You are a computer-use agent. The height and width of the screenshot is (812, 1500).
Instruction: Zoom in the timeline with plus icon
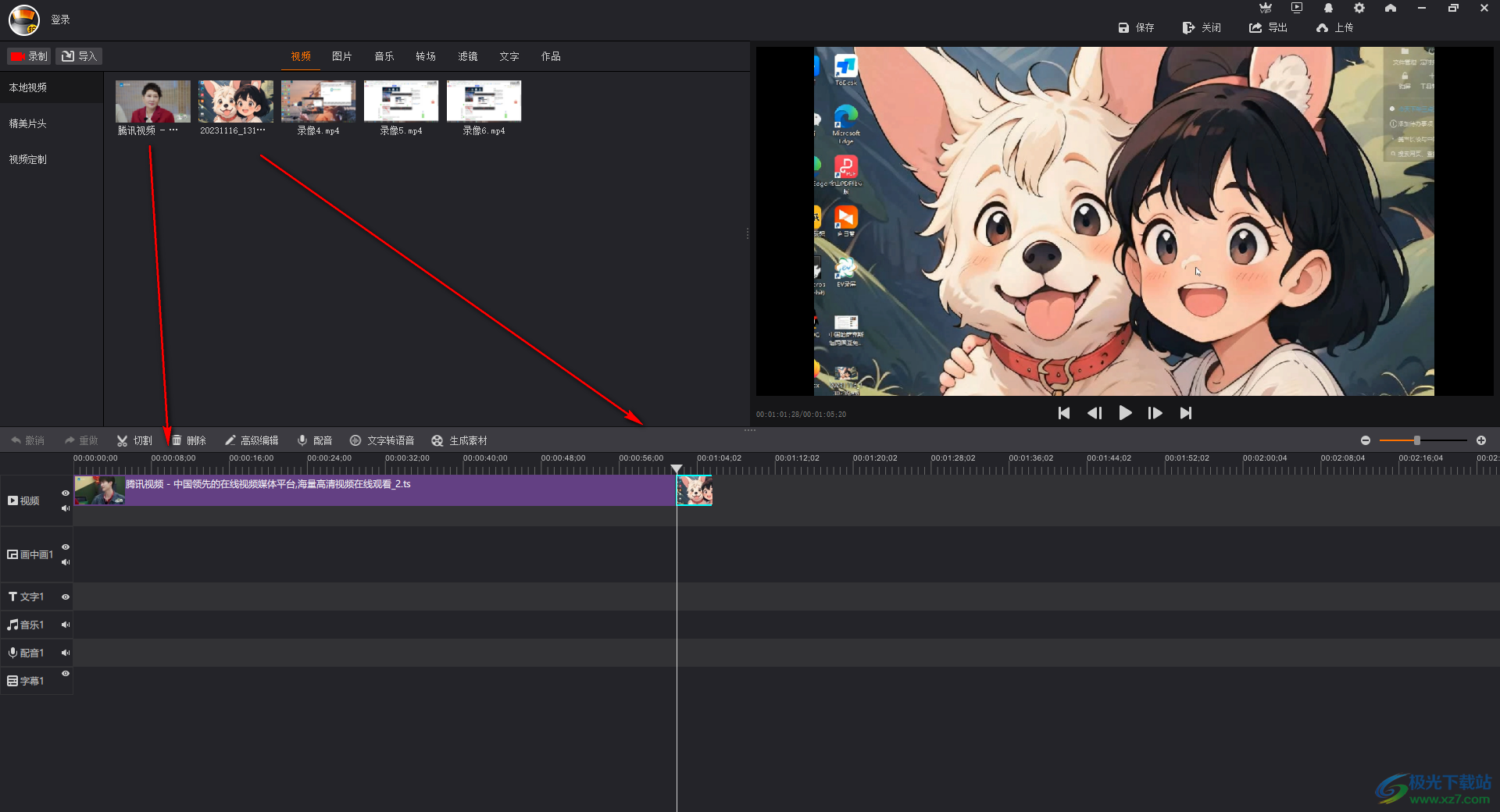(1481, 440)
